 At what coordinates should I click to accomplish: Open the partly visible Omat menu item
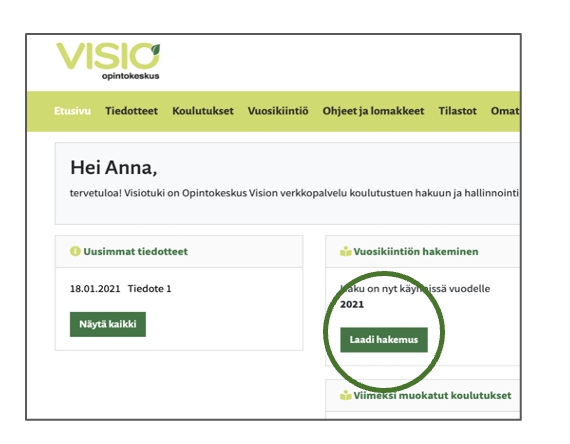(x=505, y=111)
